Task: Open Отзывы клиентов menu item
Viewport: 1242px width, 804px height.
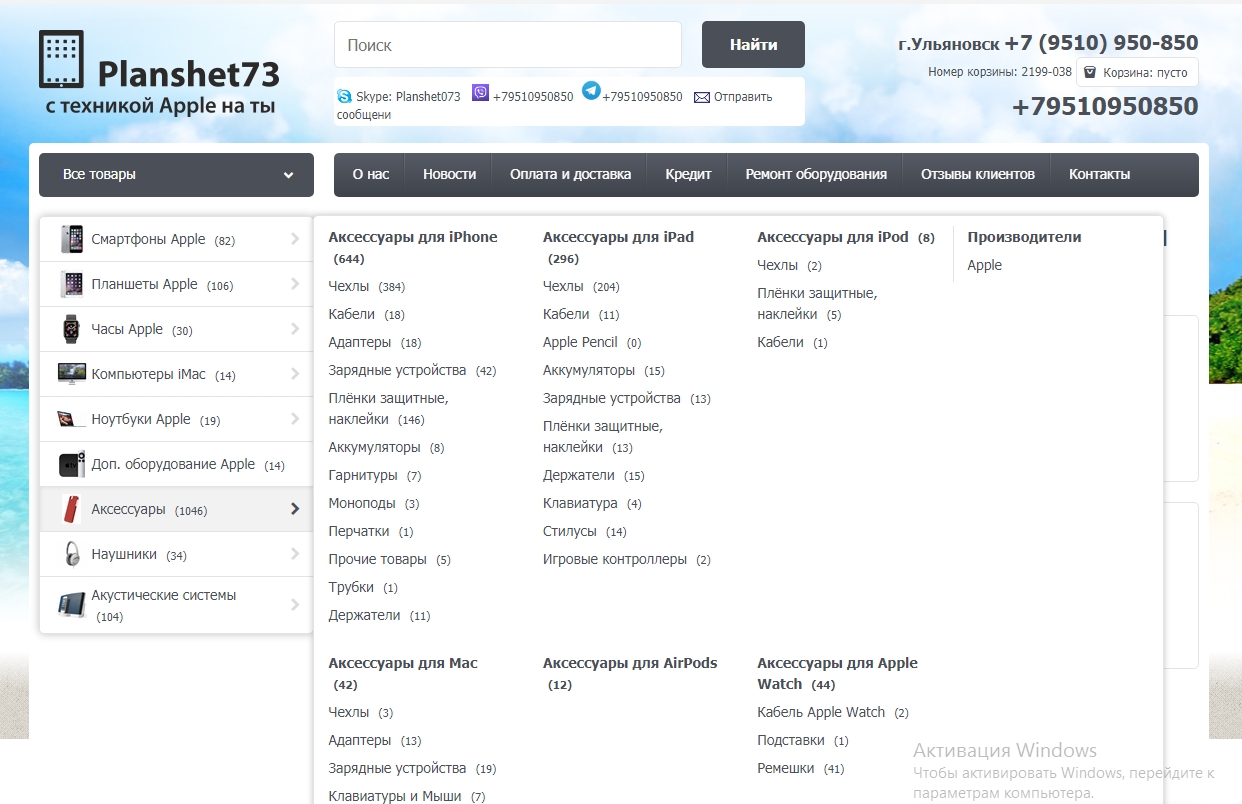Action: click(978, 175)
